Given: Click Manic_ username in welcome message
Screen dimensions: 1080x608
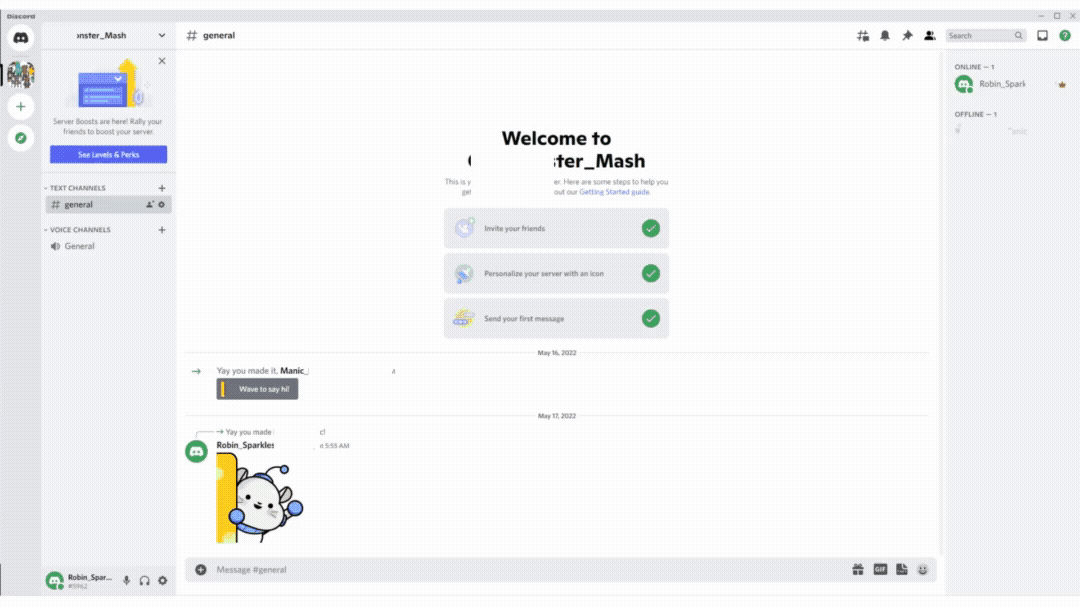Looking at the screenshot, I should [x=294, y=371].
